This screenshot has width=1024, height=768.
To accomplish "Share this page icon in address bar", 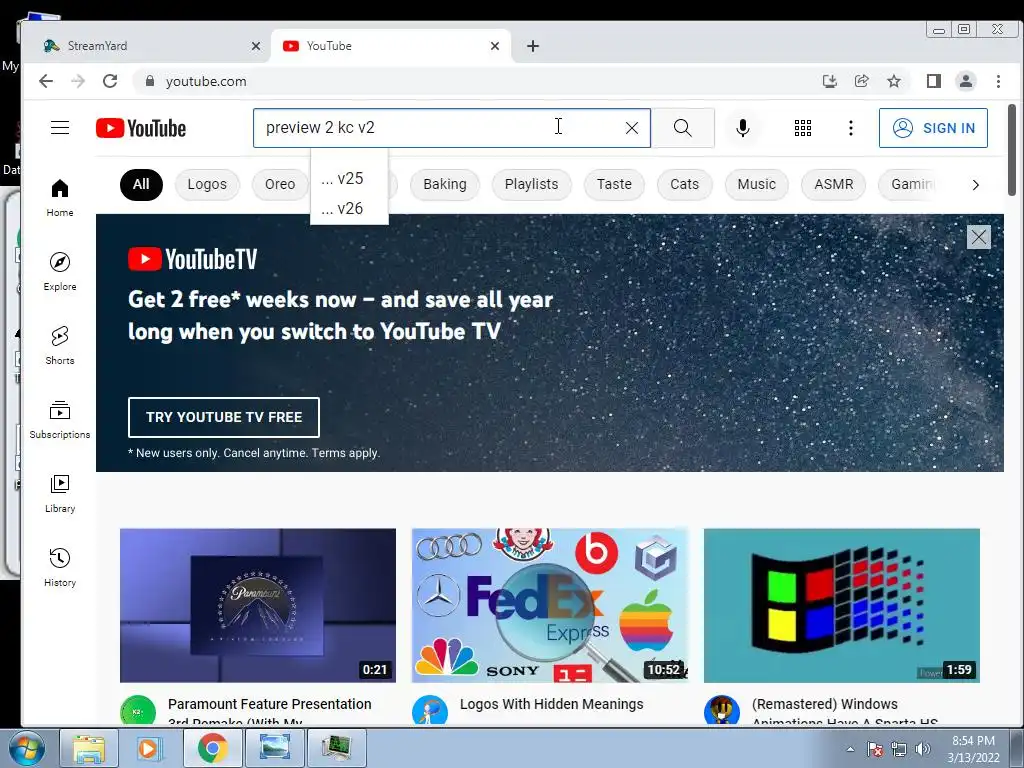I will pyautogui.click(x=861, y=81).
